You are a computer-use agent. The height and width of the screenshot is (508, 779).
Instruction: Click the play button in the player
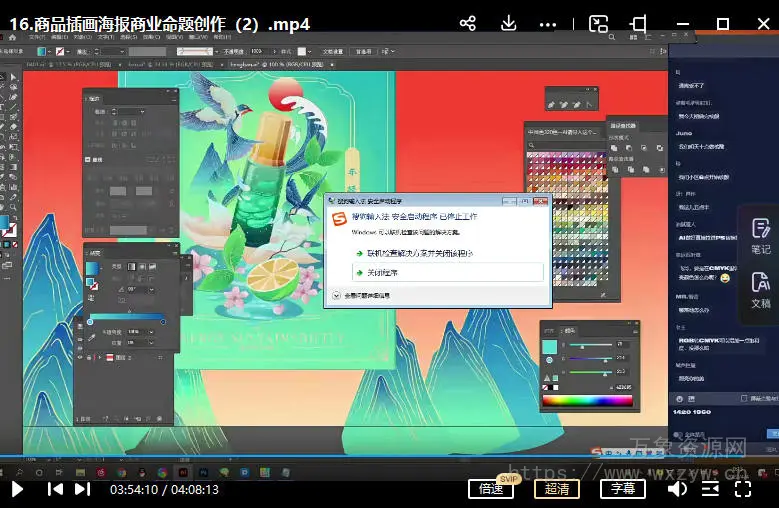[x=17, y=489]
